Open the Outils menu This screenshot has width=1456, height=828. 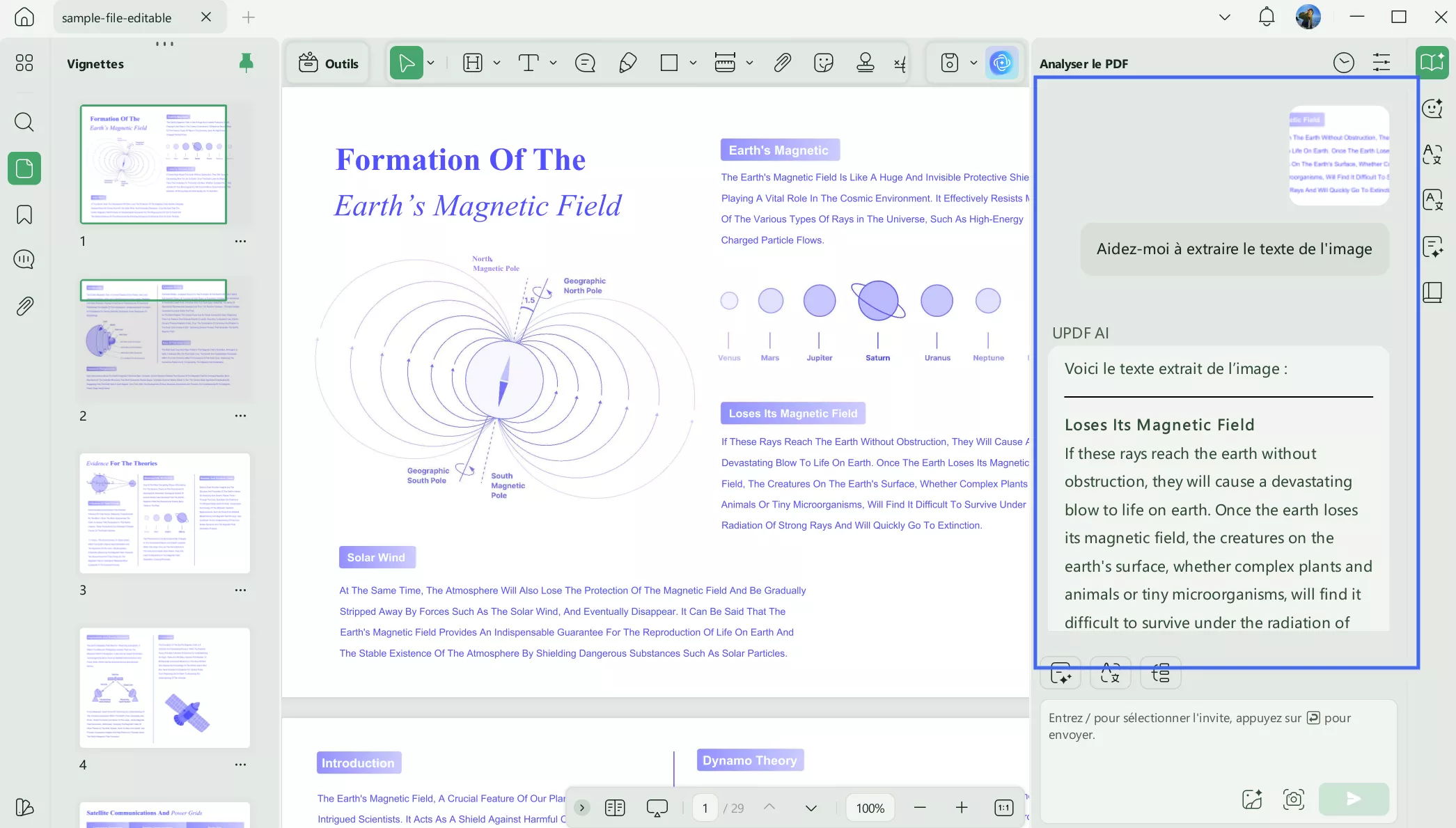coord(328,63)
